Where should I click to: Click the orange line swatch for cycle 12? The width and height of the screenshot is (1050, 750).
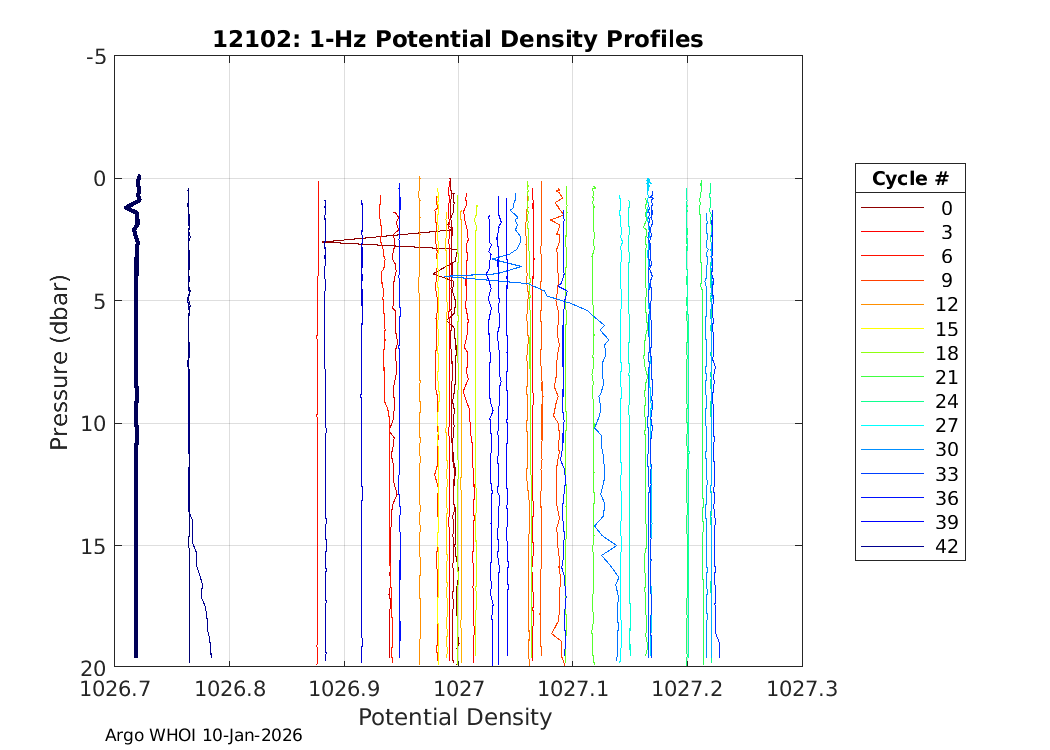click(x=893, y=305)
